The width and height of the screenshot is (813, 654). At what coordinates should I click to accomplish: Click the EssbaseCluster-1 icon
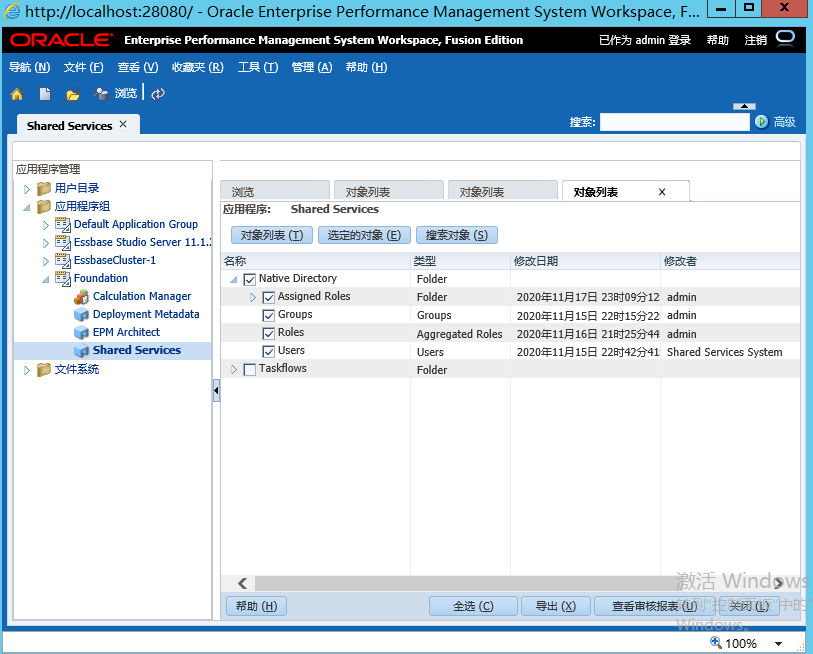[63, 260]
